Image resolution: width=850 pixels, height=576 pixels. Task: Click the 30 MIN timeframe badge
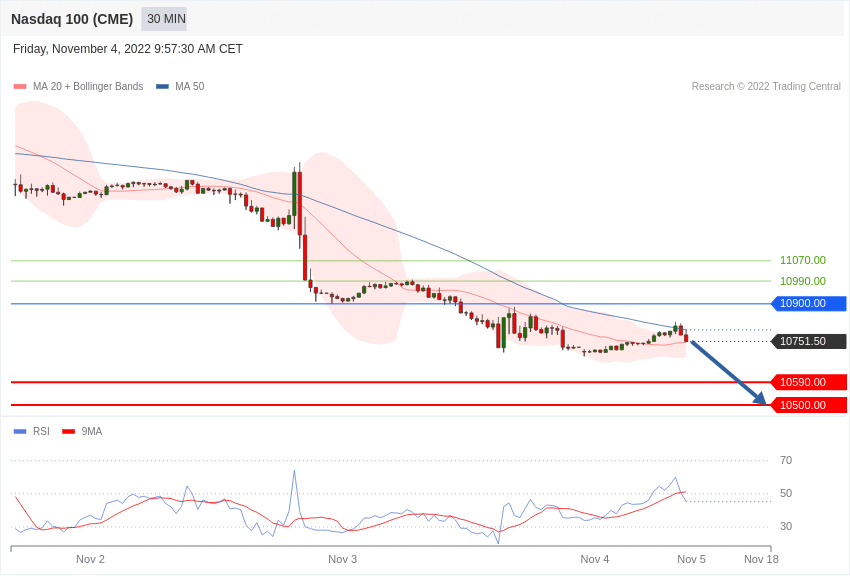[x=164, y=19]
